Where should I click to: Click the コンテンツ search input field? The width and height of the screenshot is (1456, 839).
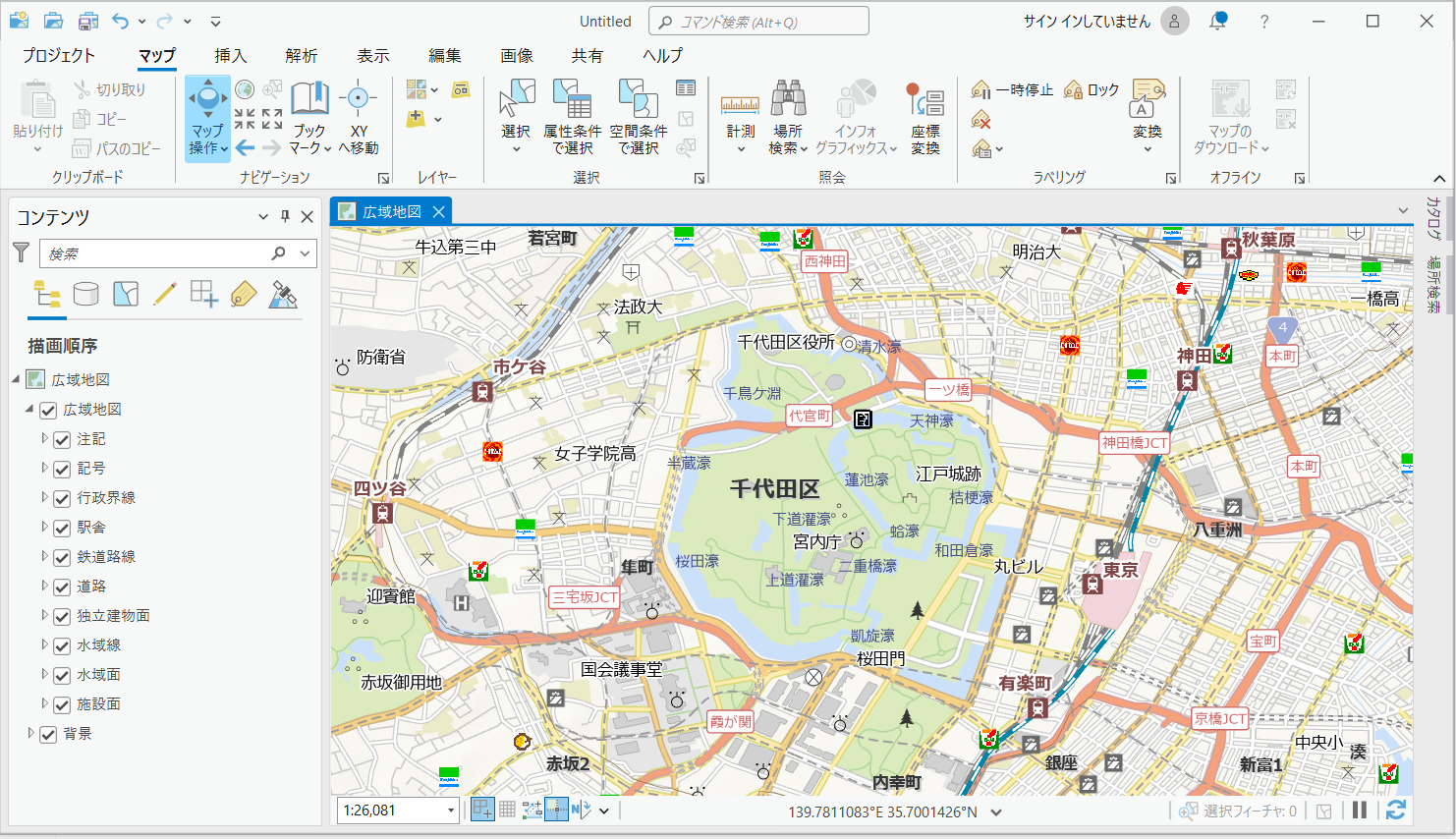157,253
